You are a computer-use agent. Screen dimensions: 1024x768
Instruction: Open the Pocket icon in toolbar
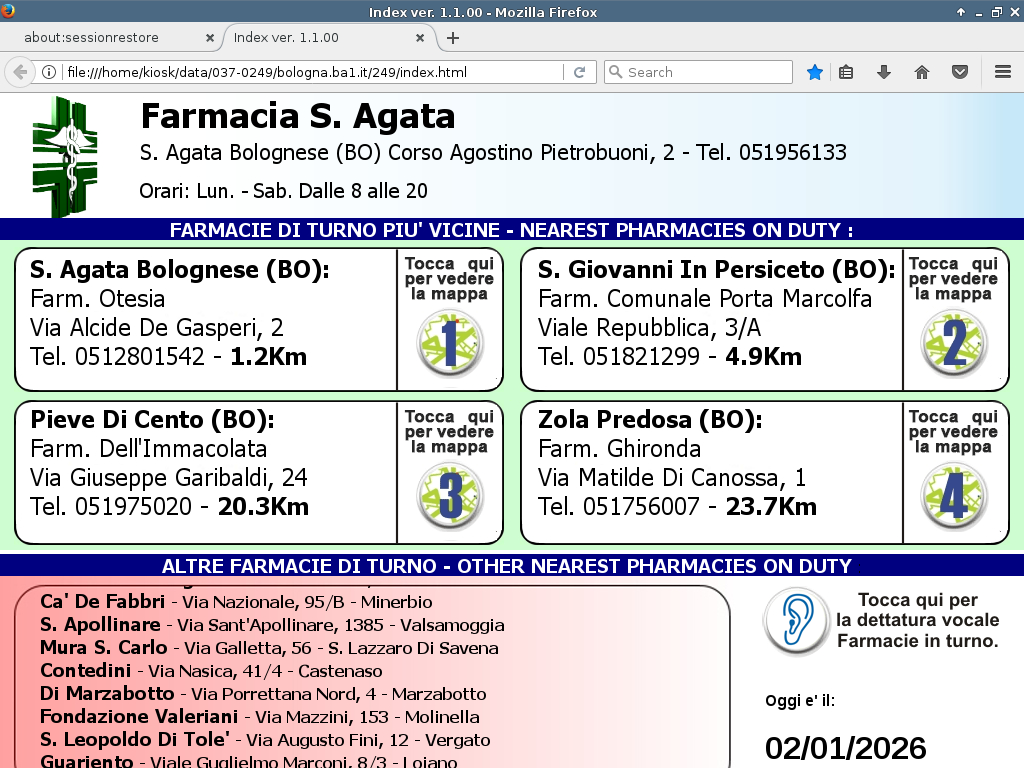(960, 72)
